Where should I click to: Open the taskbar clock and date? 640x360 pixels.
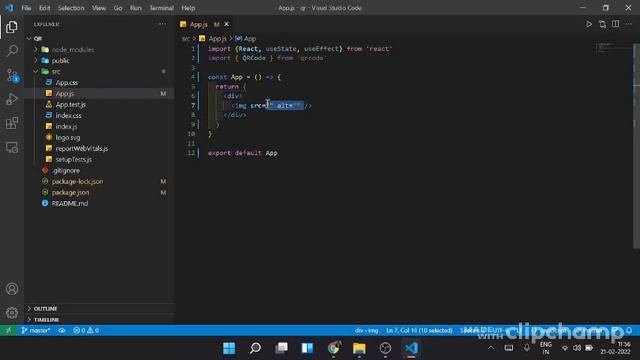pos(616,348)
